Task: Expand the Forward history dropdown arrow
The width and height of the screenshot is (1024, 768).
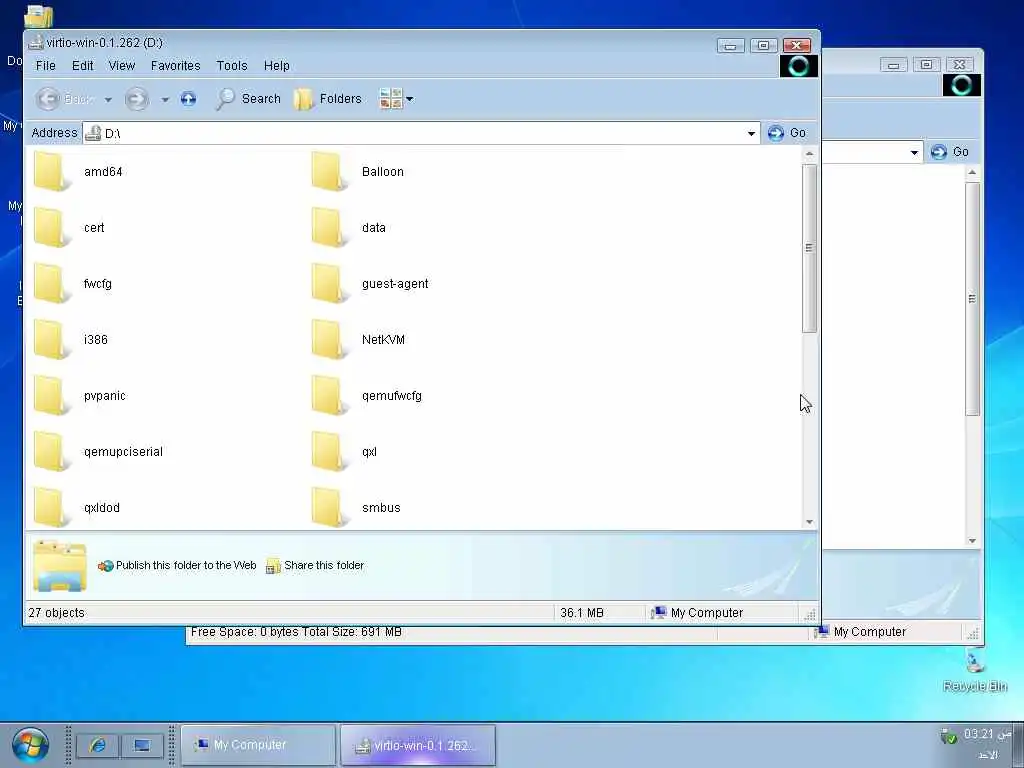Action: click(165, 99)
